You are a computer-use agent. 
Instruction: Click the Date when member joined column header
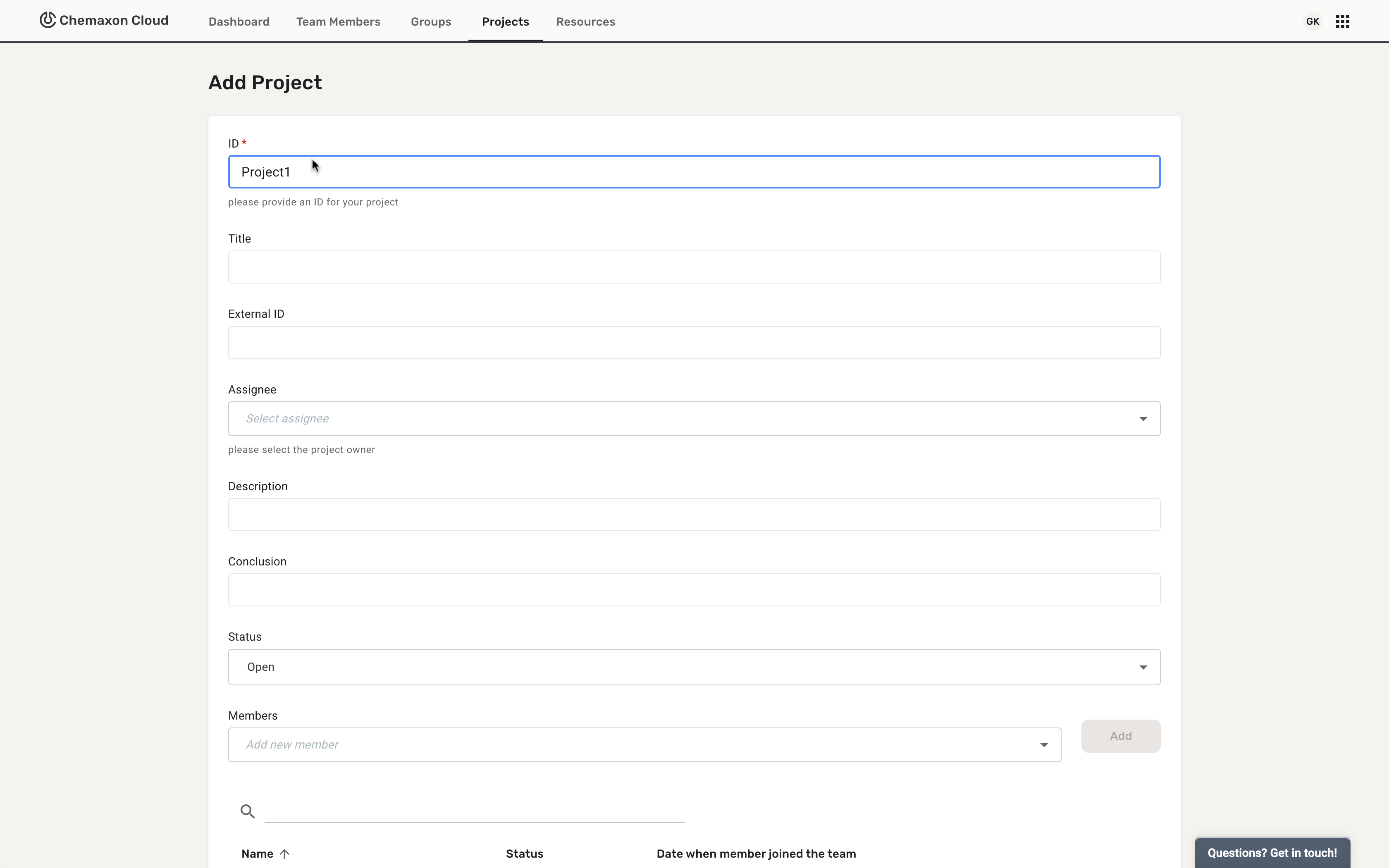(756, 854)
